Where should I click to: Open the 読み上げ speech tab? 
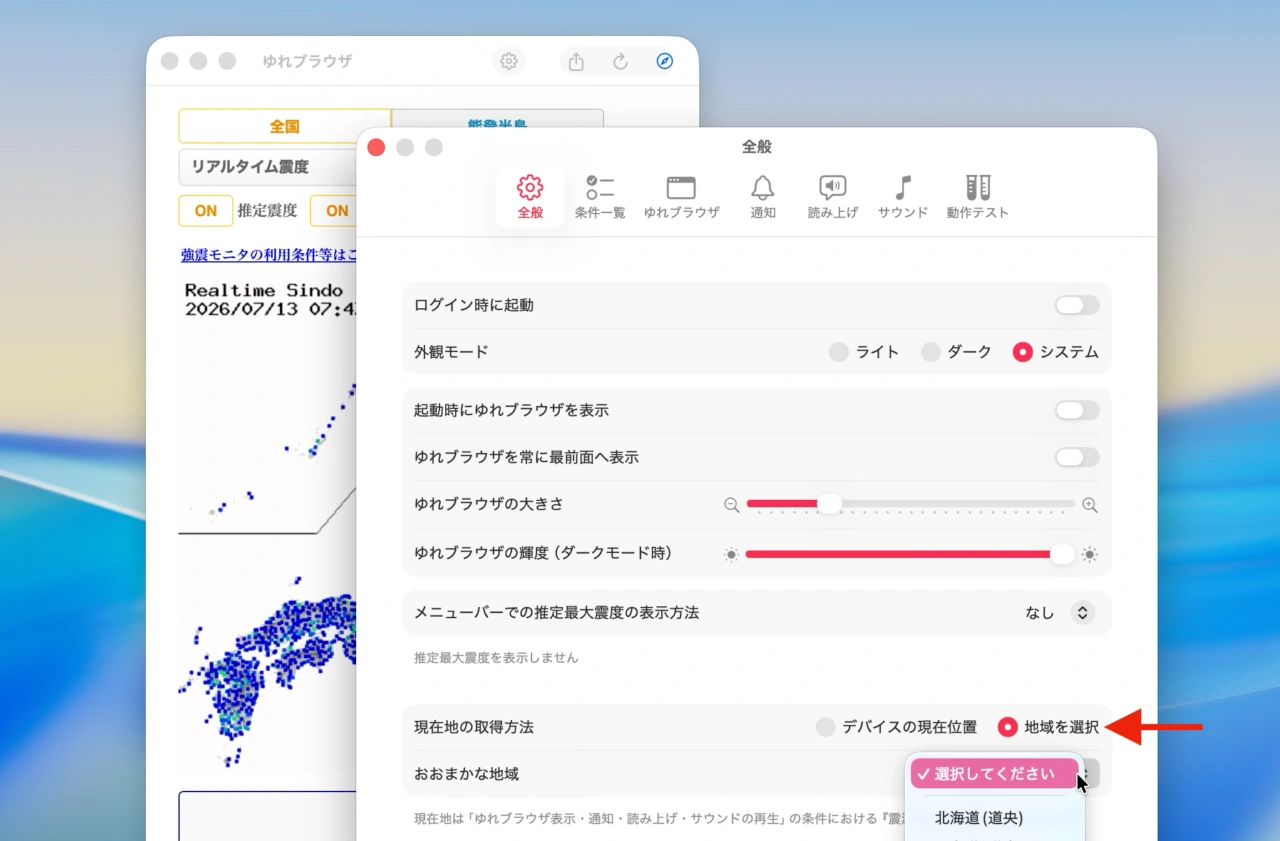coord(833,197)
